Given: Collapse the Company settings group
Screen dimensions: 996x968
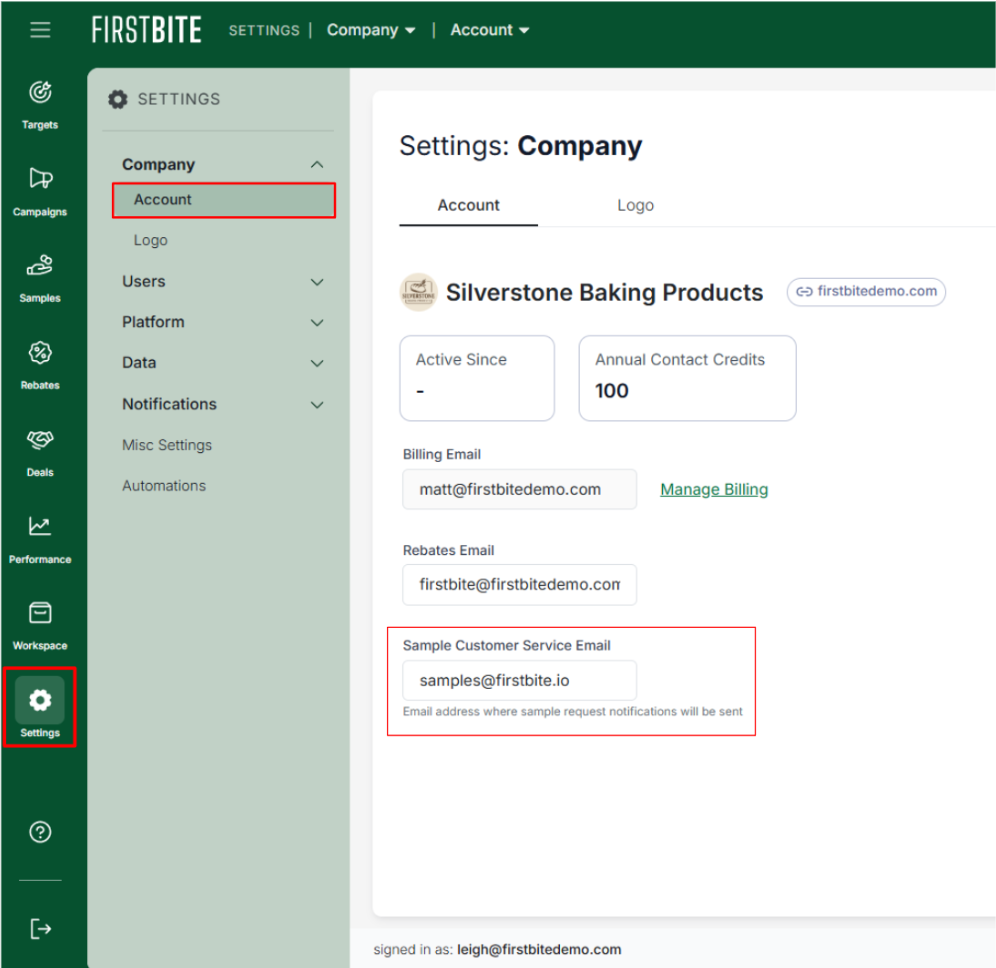Looking at the screenshot, I should coord(223,165).
